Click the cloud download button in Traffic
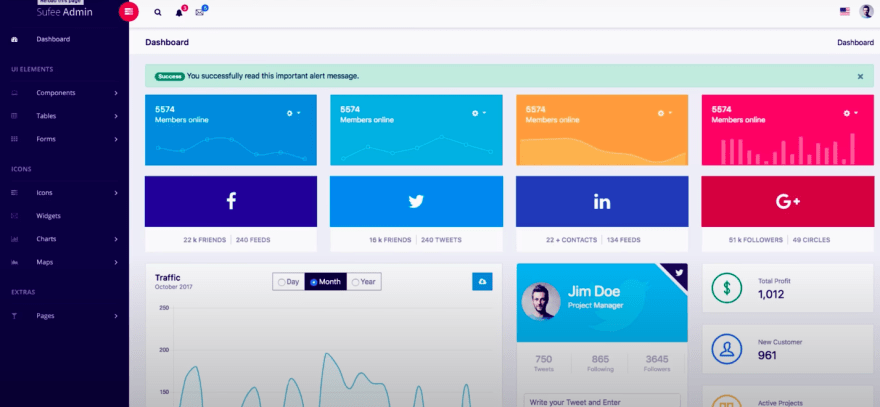The height and width of the screenshot is (407, 880). tap(482, 281)
